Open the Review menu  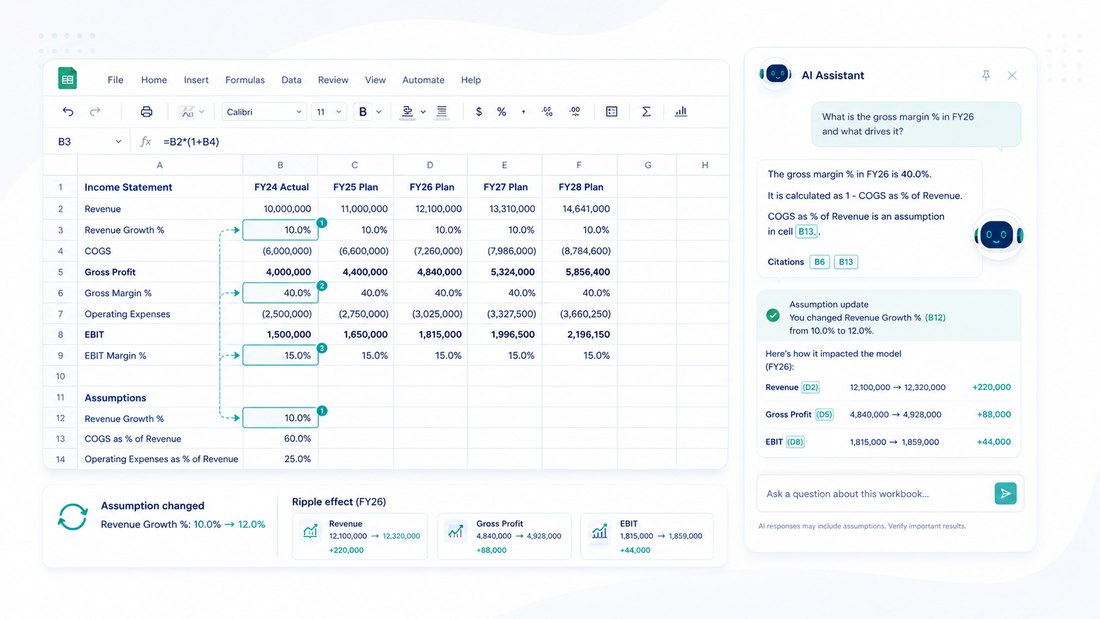[333, 80]
